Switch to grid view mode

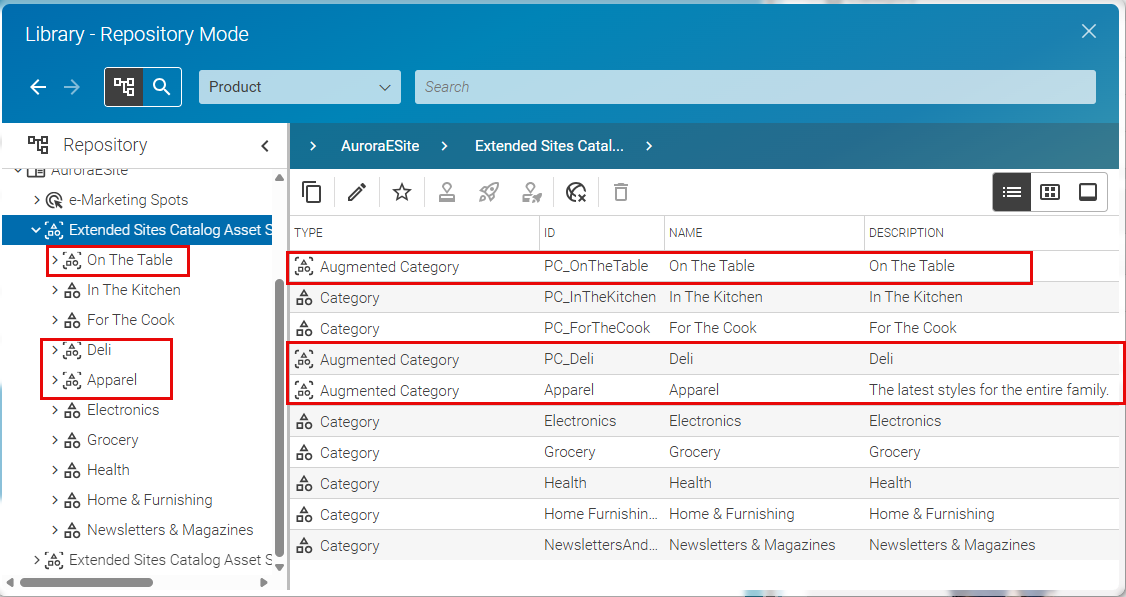point(1049,191)
